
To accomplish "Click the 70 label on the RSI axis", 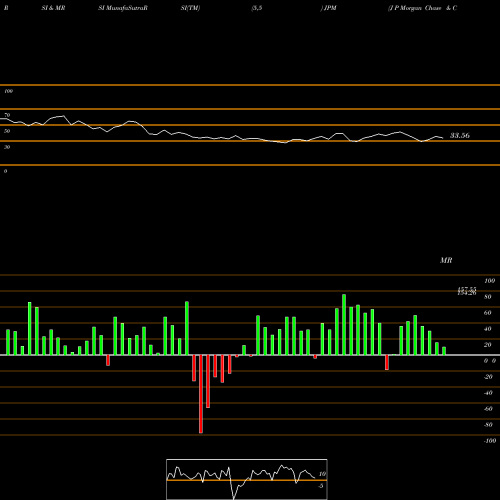I will (7, 115).
